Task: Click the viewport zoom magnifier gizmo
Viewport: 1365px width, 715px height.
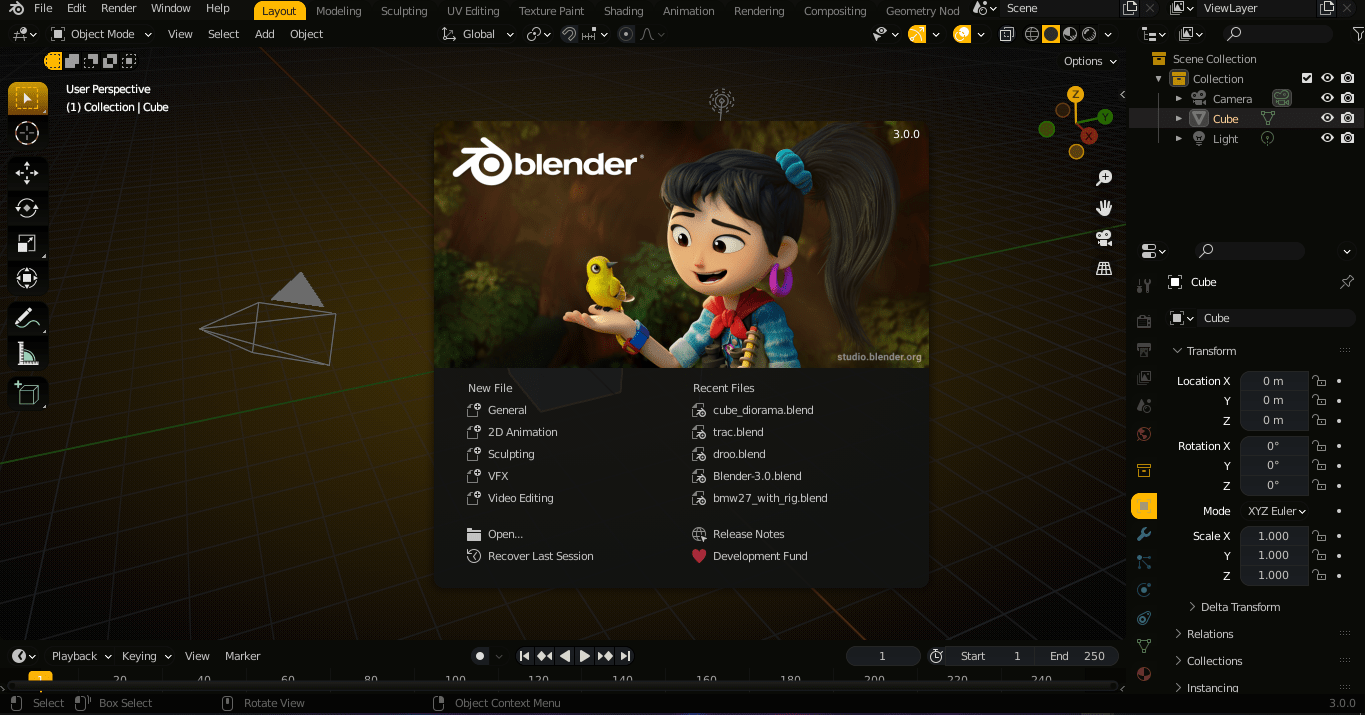Action: [x=1104, y=178]
